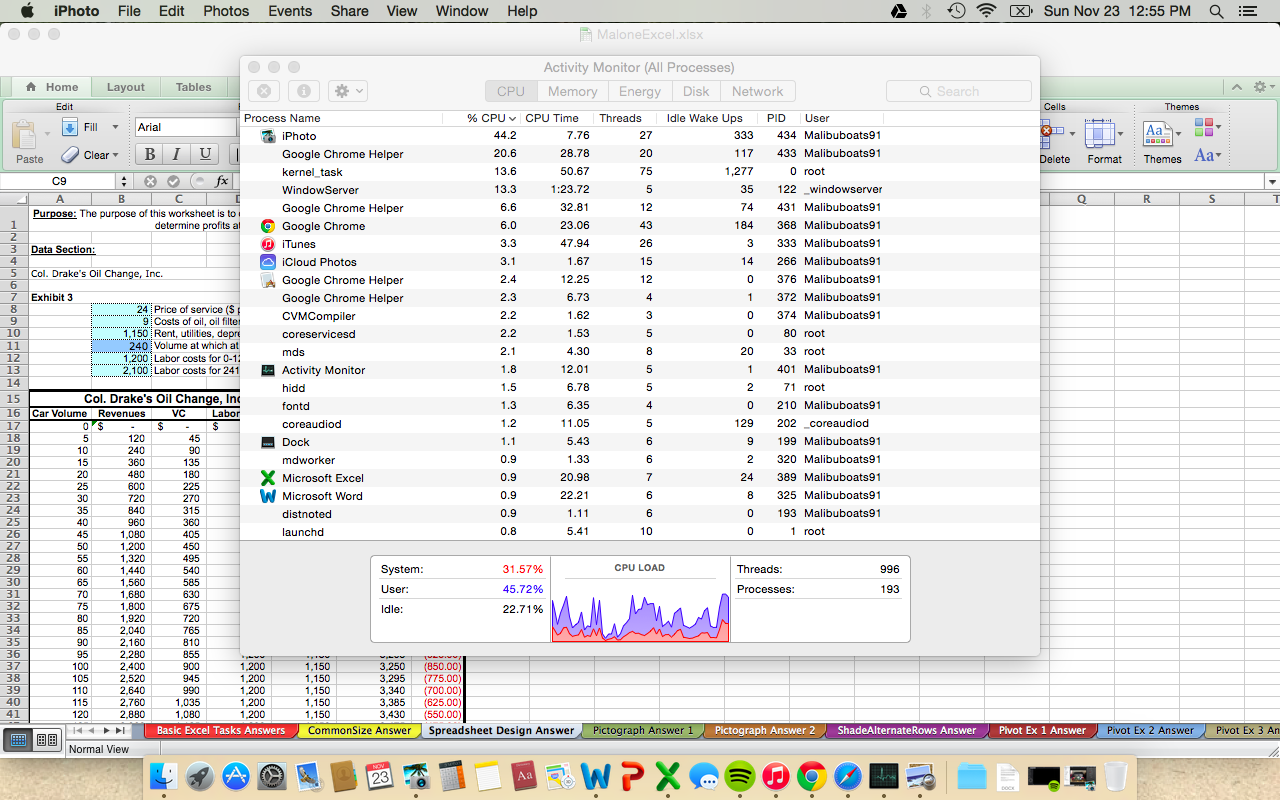Image resolution: width=1280 pixels, height=800 pixels.
Task: Open Spotify from the Dock
Action: [740, 776]
